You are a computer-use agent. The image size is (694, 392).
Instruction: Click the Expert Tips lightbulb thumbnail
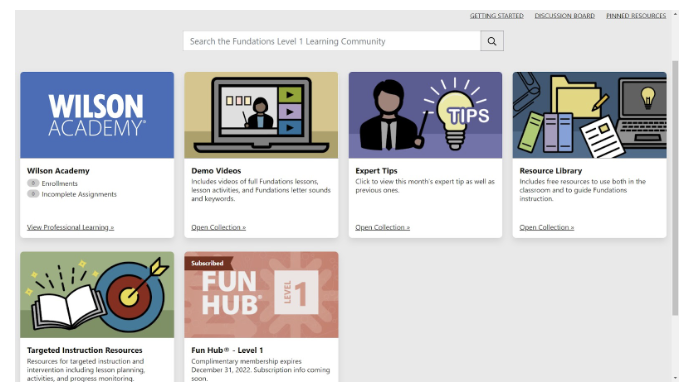(425, 115)
